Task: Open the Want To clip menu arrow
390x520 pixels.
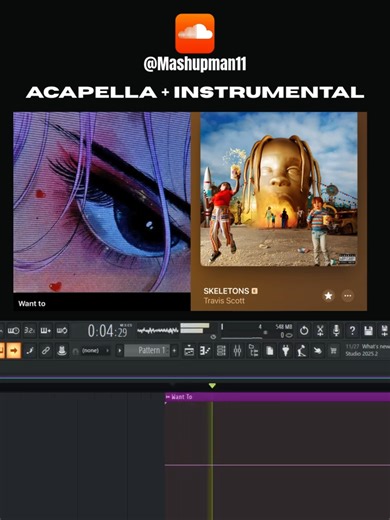Action: point(168,397)
